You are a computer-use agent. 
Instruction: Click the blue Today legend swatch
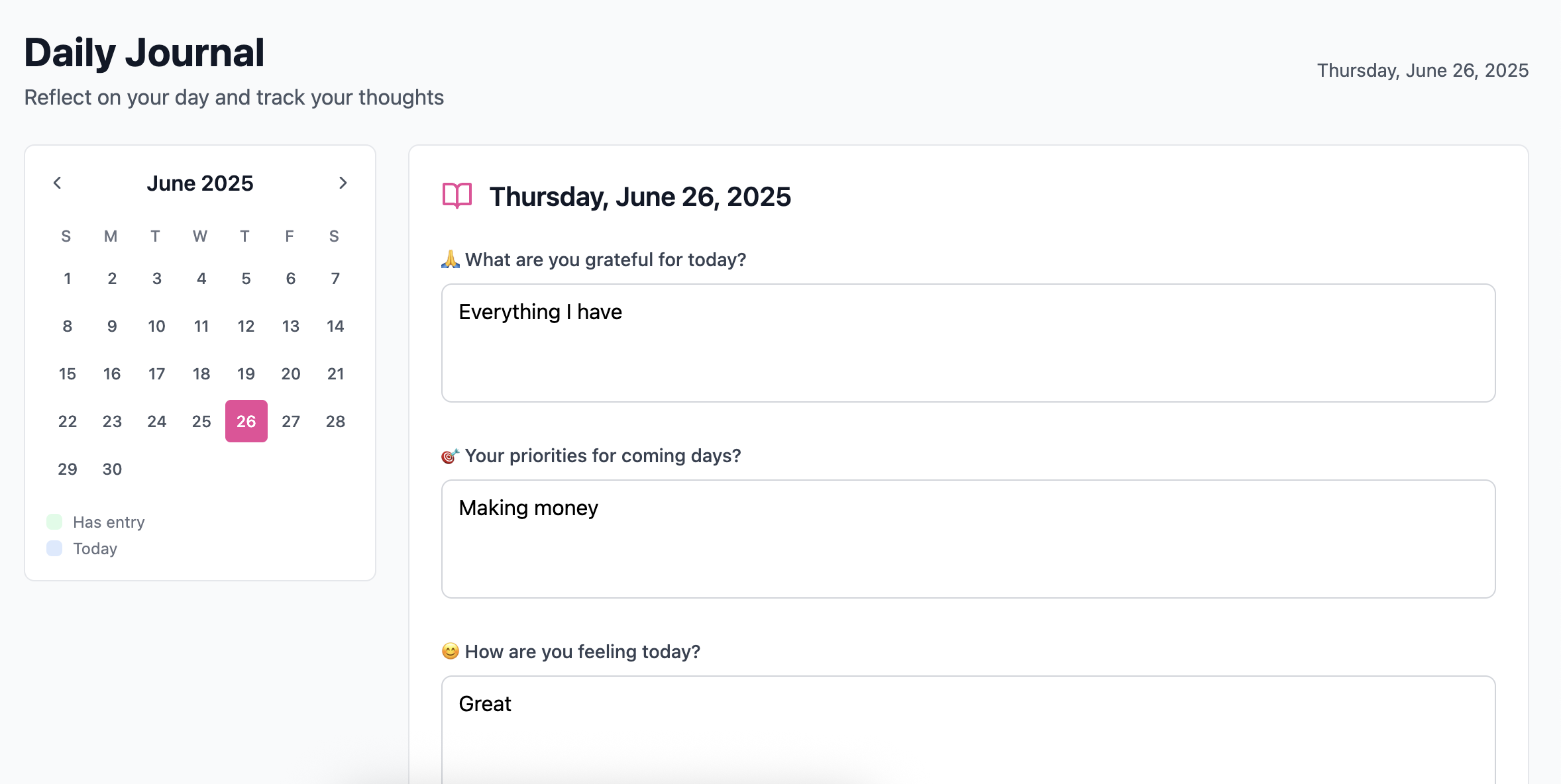pos(54,548)
